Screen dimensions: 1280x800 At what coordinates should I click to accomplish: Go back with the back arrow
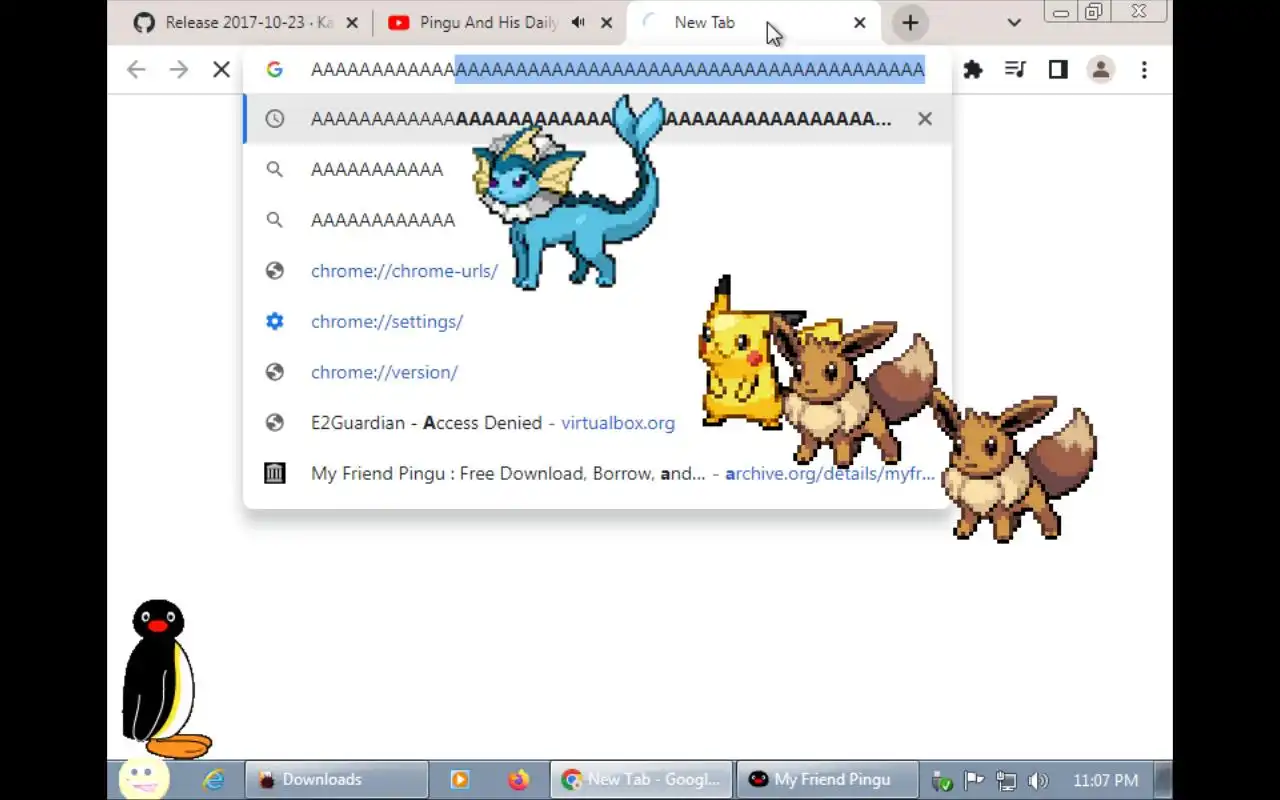[x=136, y=70]
